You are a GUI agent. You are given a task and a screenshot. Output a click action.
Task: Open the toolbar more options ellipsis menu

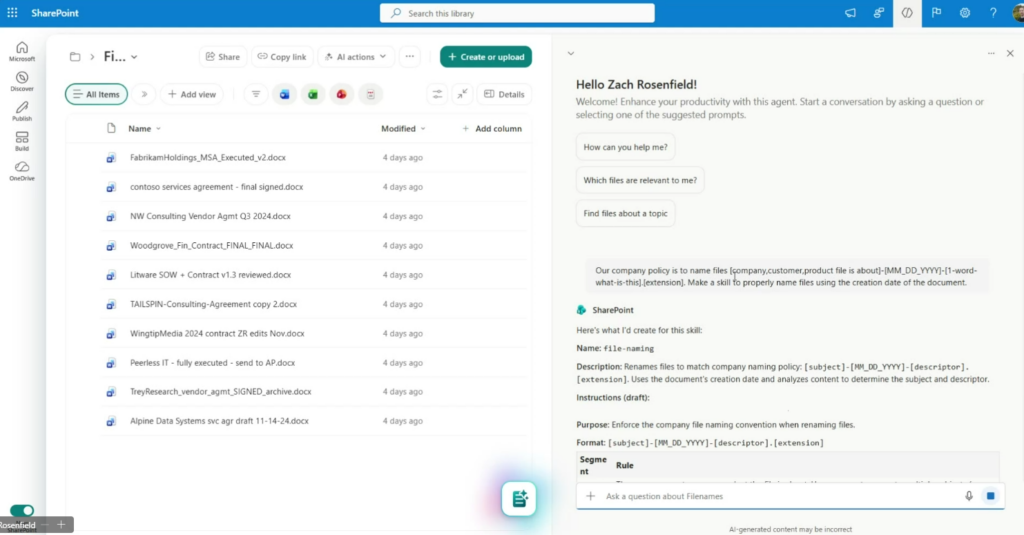[x=409, y=57]
